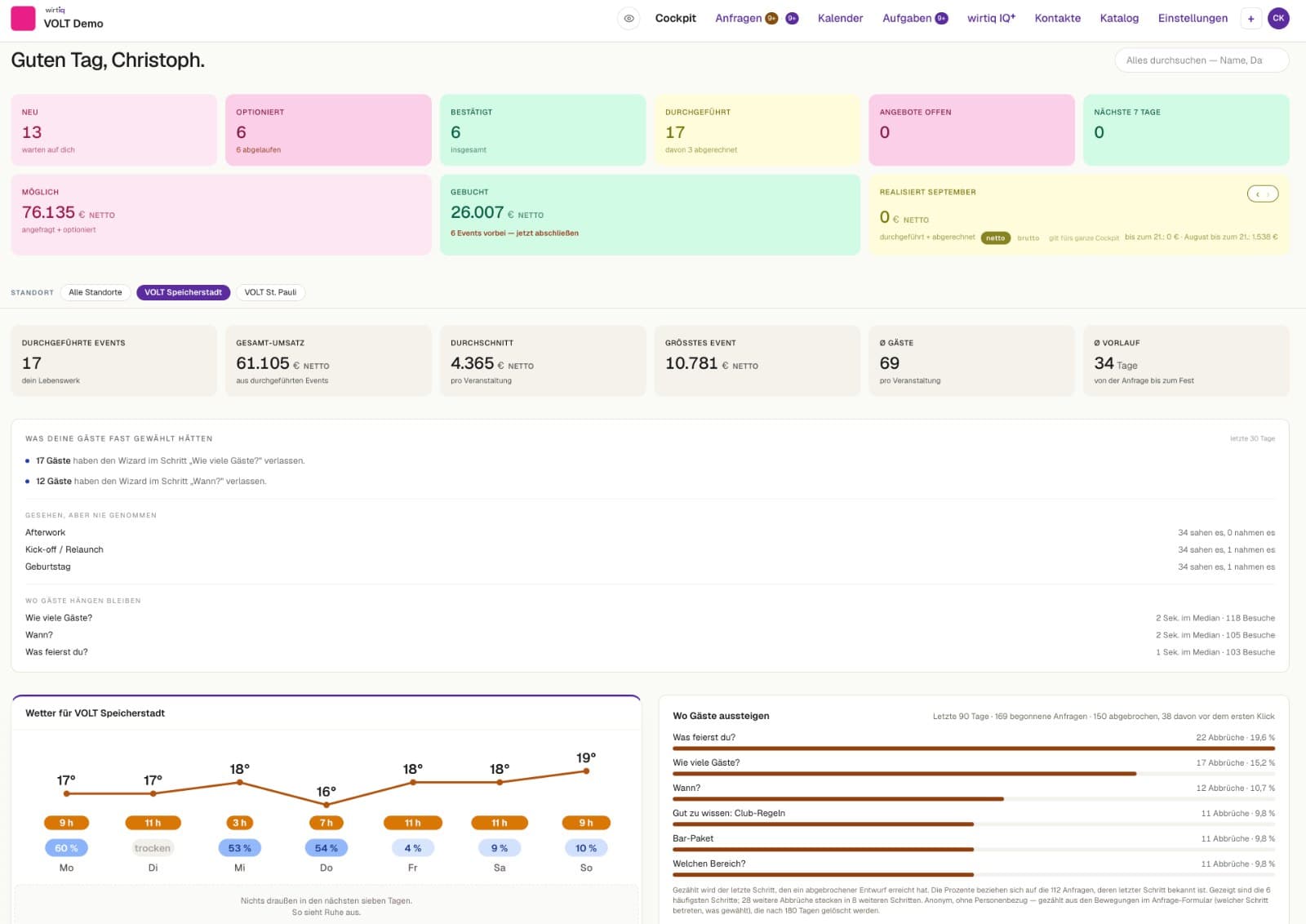Select the VOLT St. Pauli location filter

(270, 292)
